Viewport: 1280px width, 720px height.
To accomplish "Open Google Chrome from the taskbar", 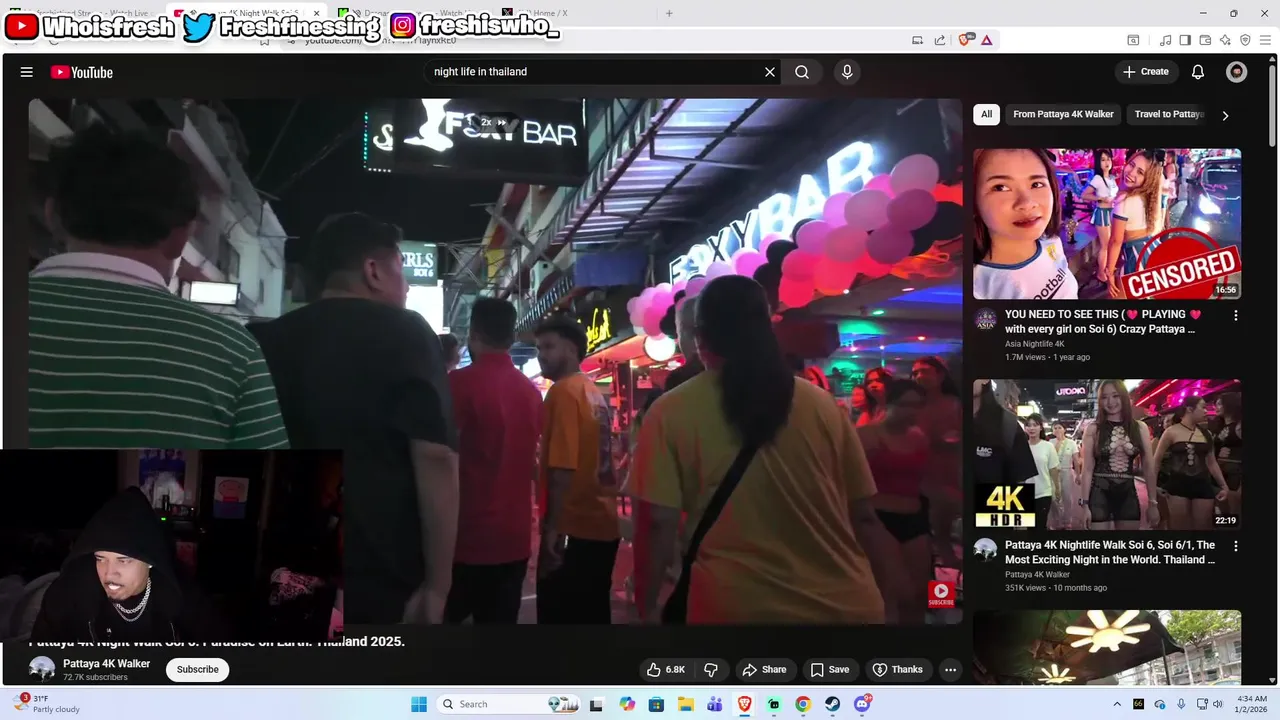I will [x=803, y=704].
